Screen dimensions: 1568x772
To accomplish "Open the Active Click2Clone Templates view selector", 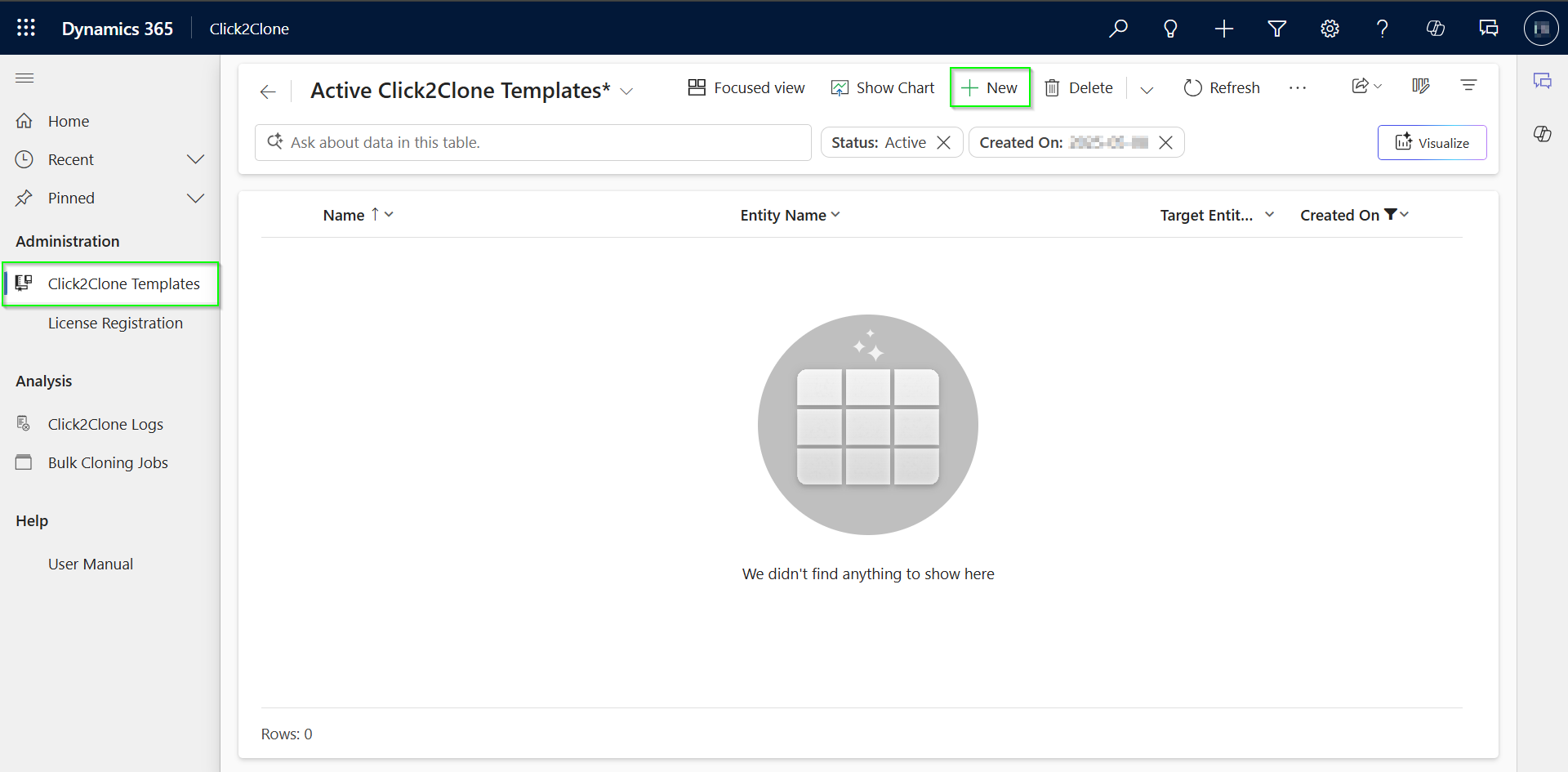I will click(x=626, y=91).
